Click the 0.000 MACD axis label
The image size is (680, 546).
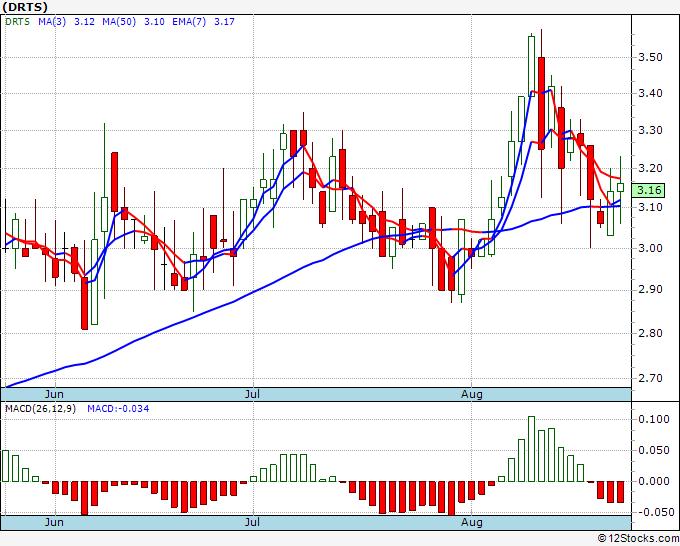pyautogui.click(x=654, y=481)
